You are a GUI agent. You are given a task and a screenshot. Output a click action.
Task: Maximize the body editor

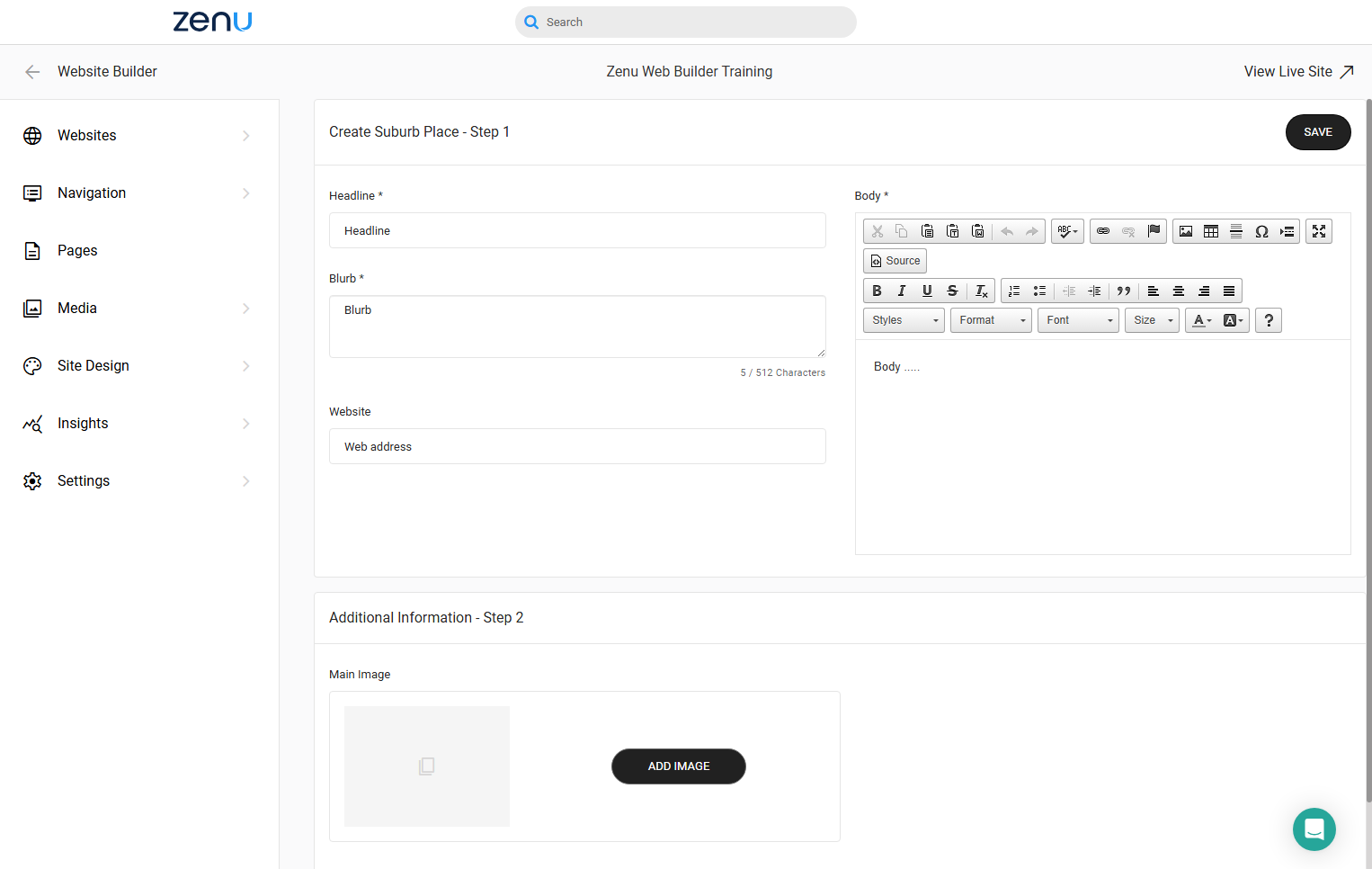(1319, 231)
